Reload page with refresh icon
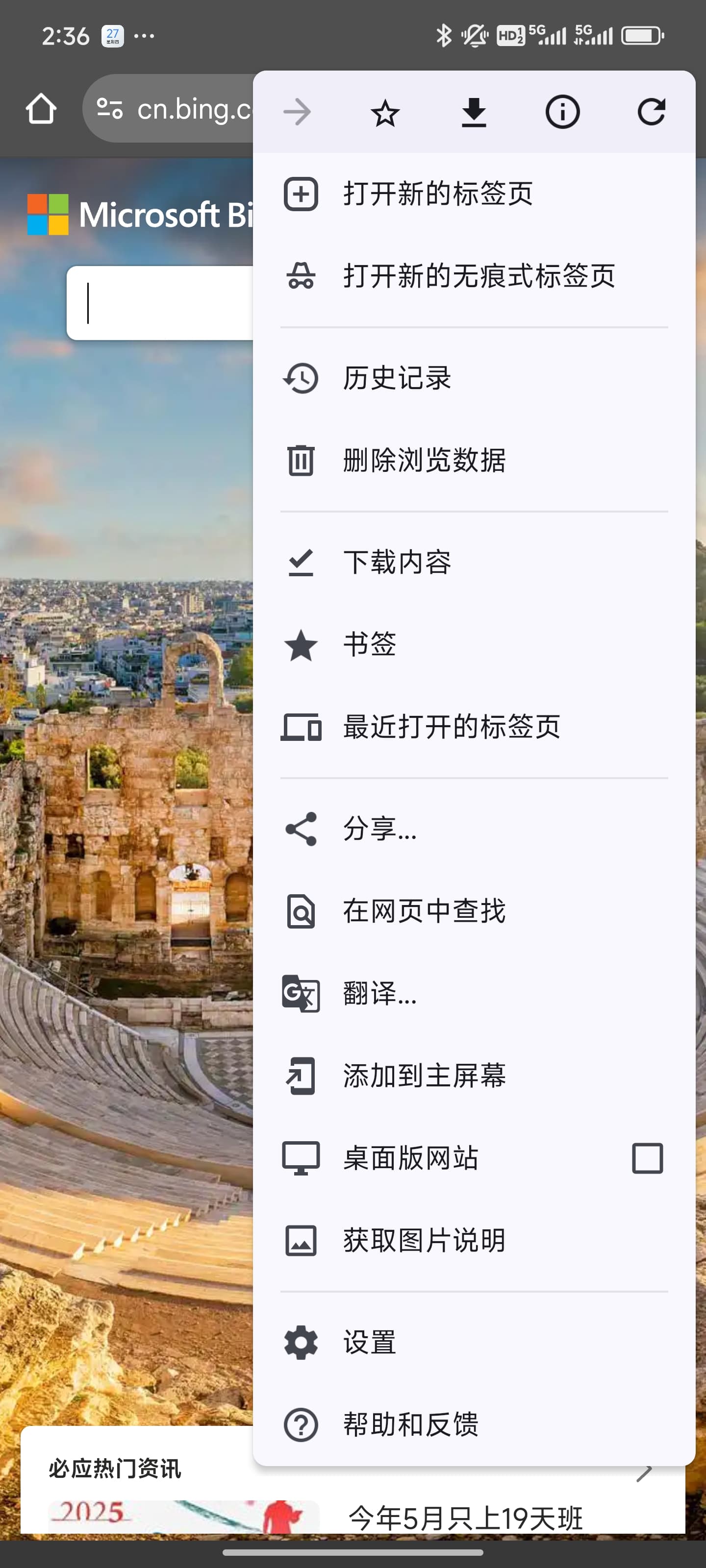706x1568 pixels. [x=651, y=112]
